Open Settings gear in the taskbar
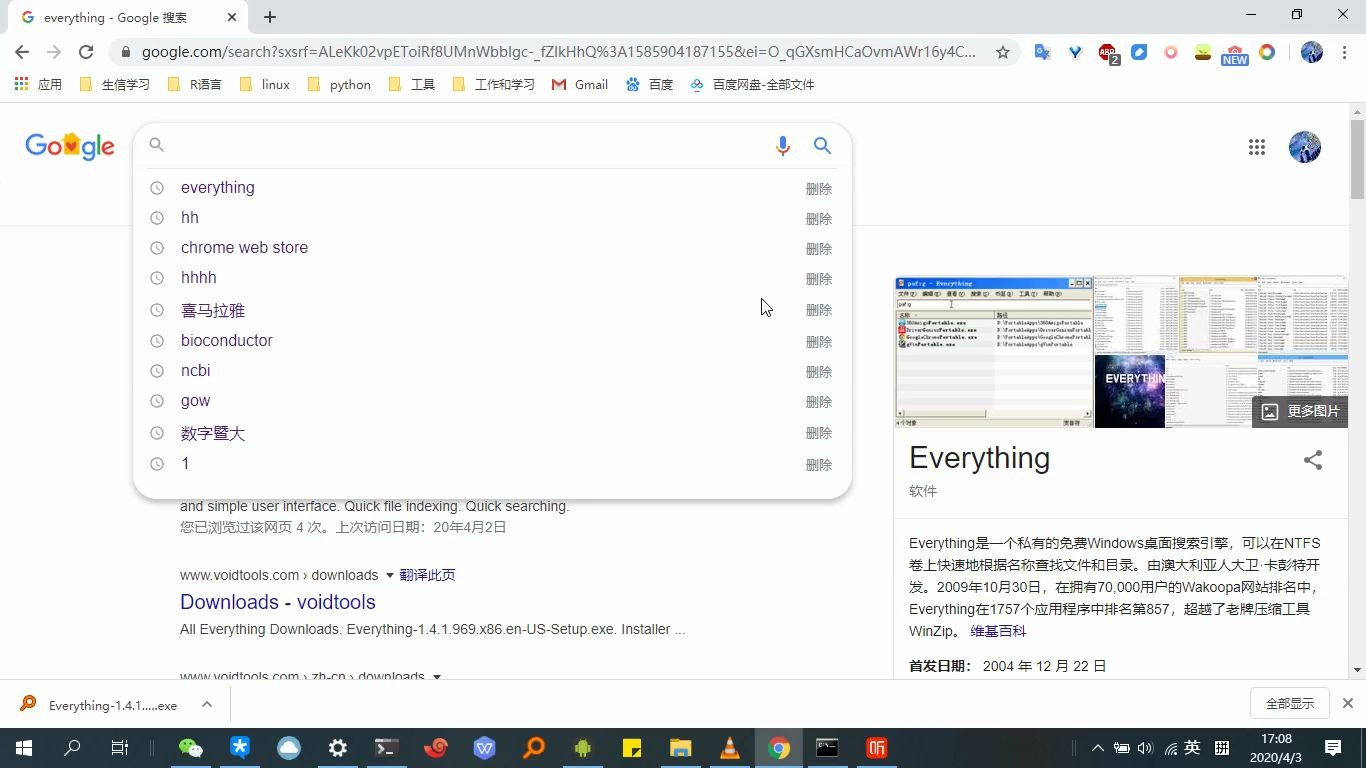 pos(338,748)
